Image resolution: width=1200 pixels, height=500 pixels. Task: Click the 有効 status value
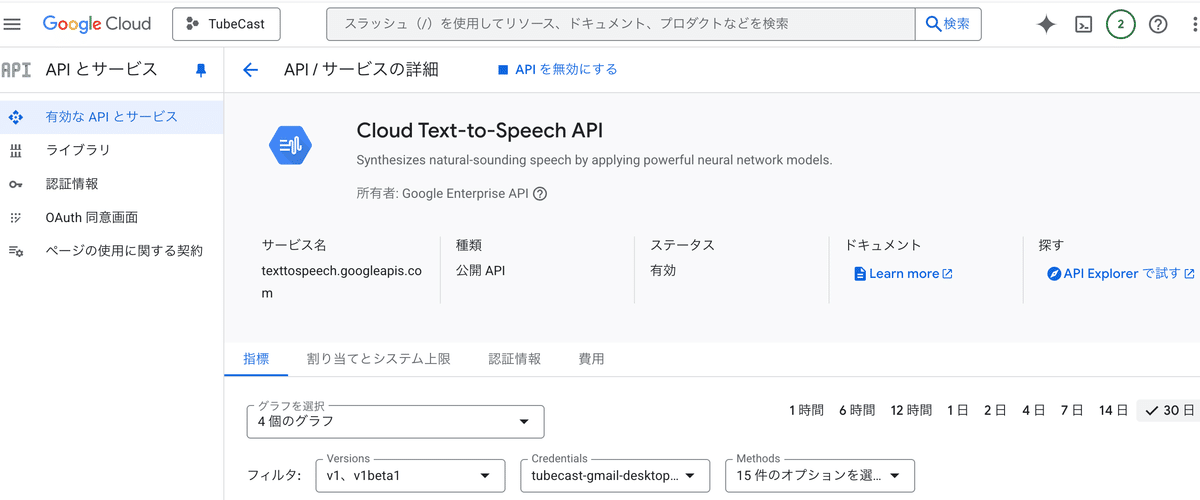[663, 270]
